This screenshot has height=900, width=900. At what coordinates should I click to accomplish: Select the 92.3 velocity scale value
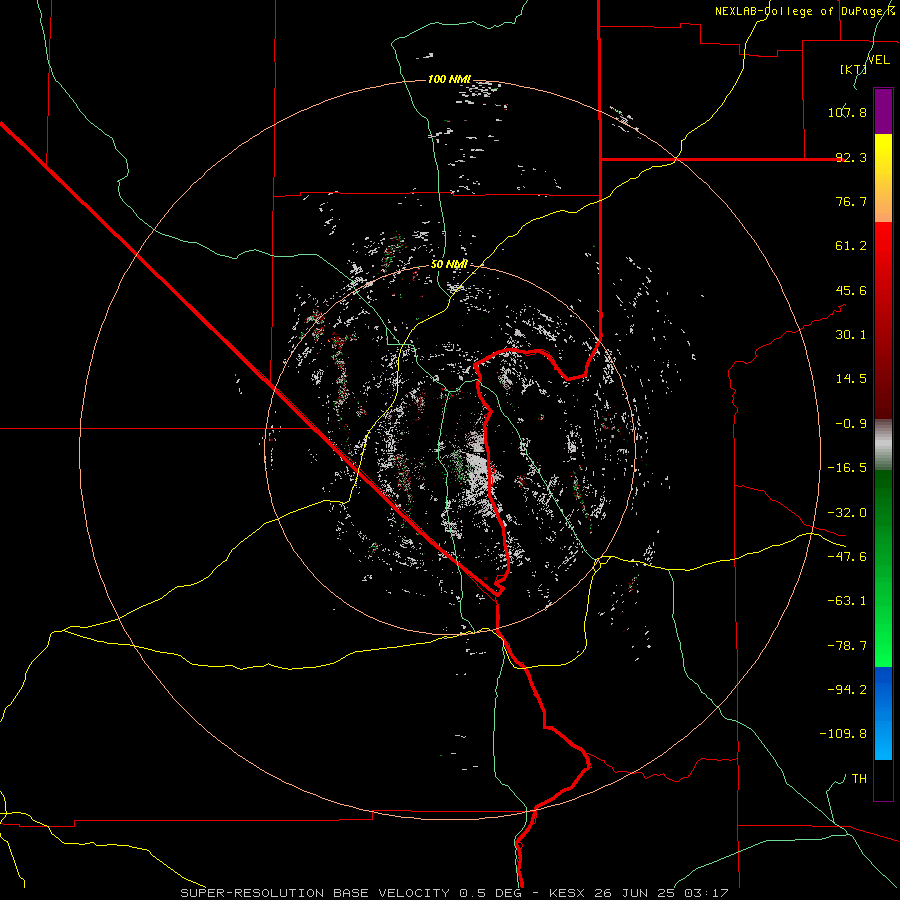tap(851, 157)
